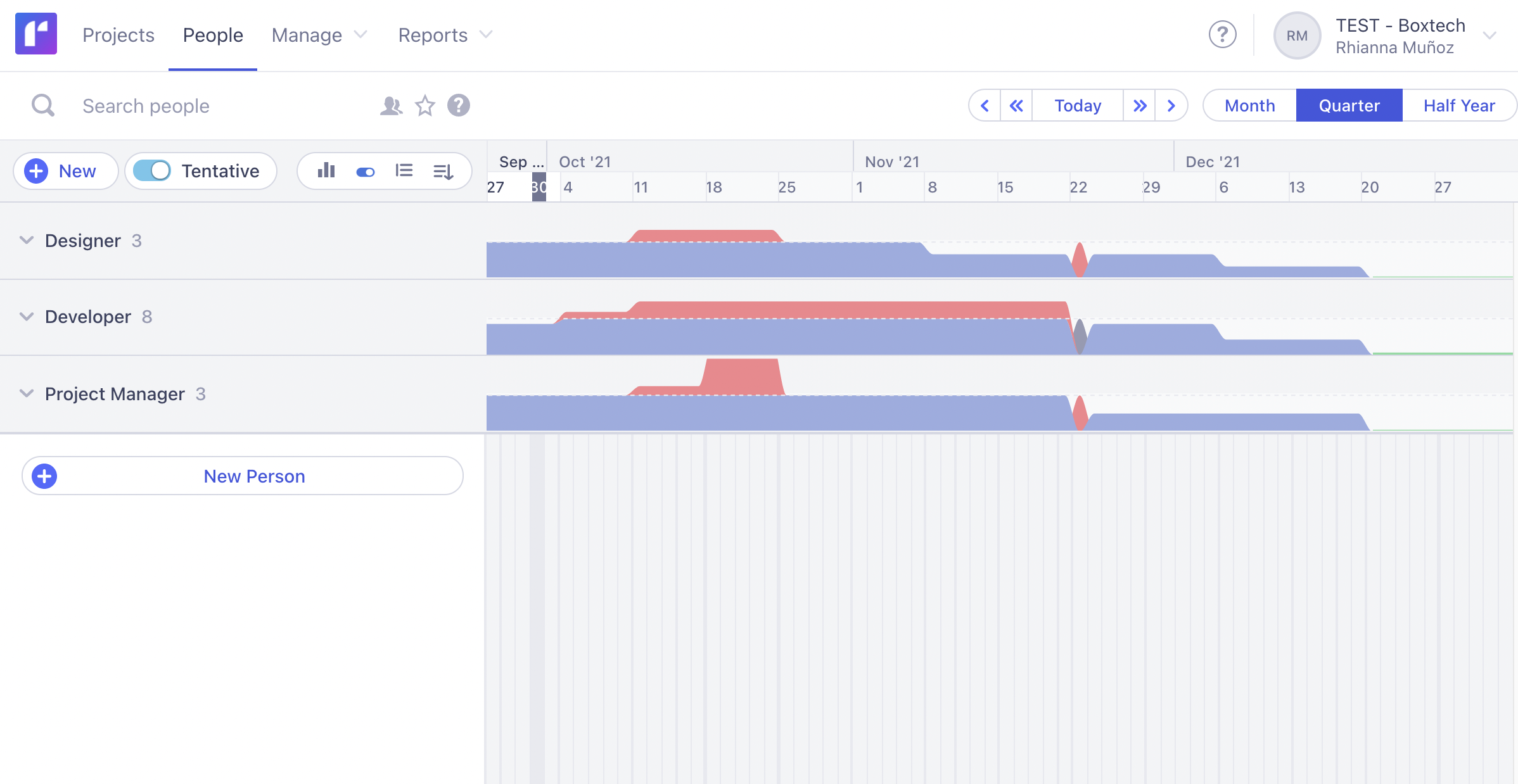Star the current view using the star icon
1518x784 pixels.
[x=424, y=106]
